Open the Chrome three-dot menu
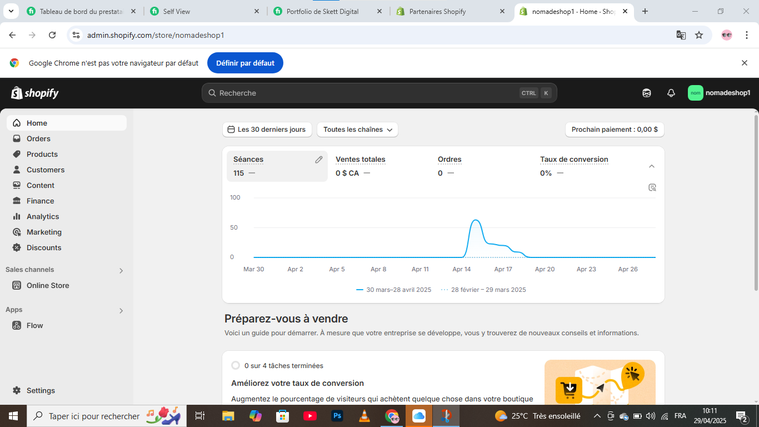This screenshot has width=759, height=427. [746, 35]
